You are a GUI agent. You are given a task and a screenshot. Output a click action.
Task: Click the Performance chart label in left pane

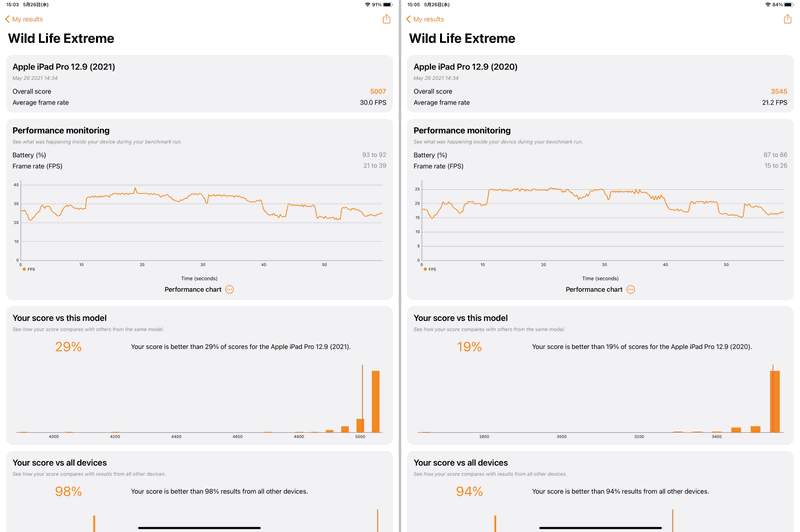193,289
